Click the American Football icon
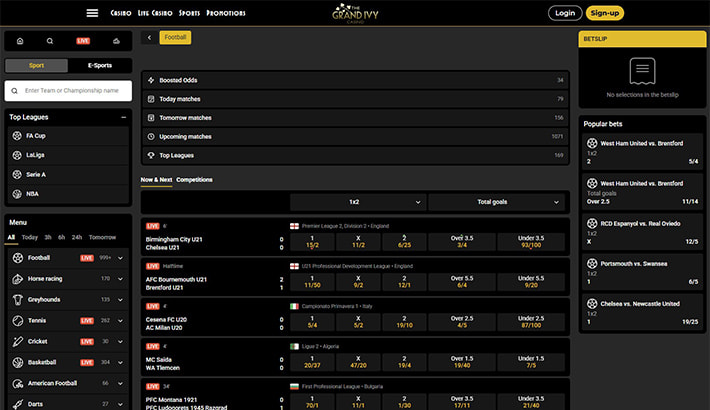The height and width of the screenshot is (410, 710). (18, 383)
